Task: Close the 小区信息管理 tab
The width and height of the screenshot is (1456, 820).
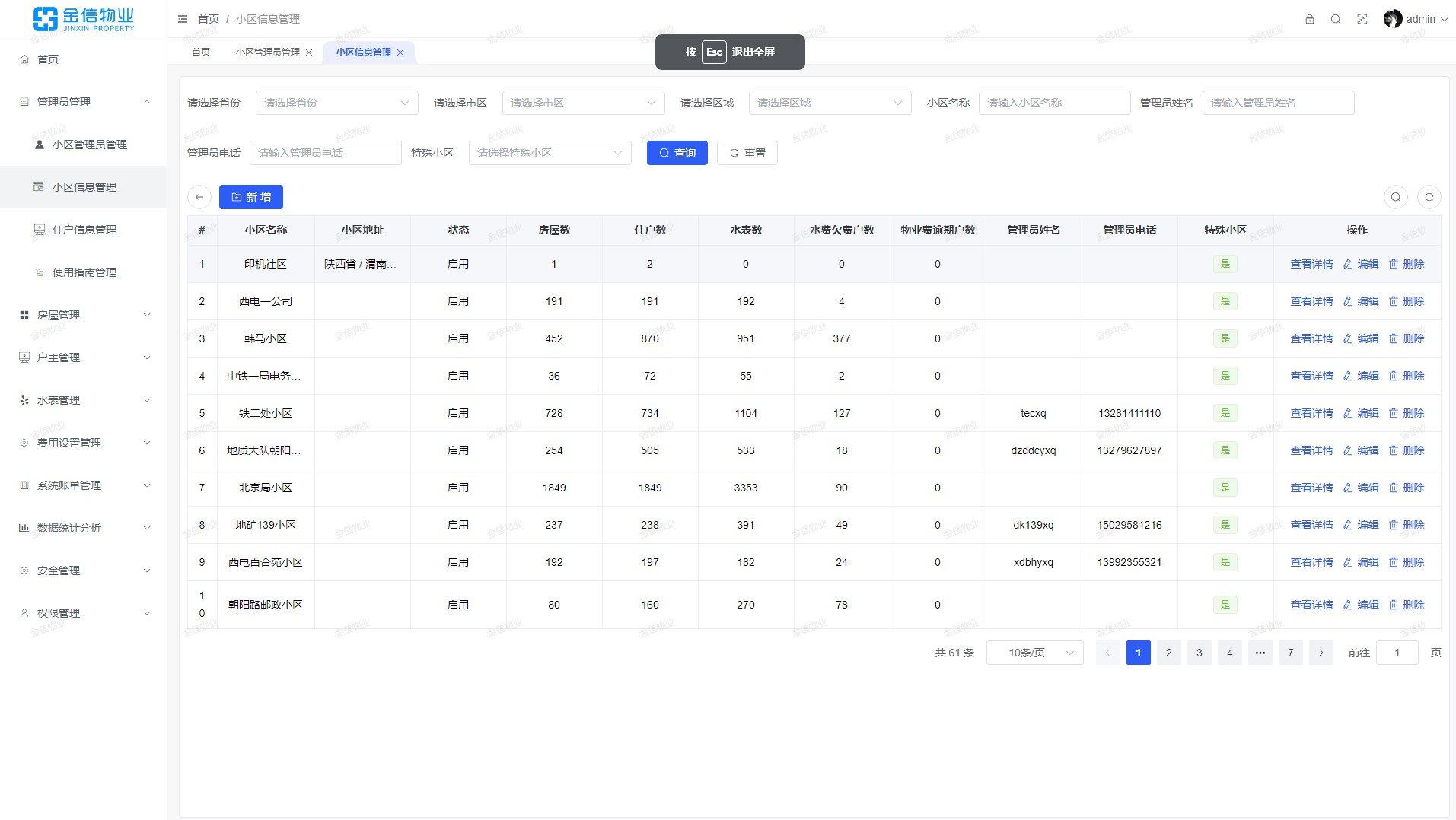Action: click(400, 52)
